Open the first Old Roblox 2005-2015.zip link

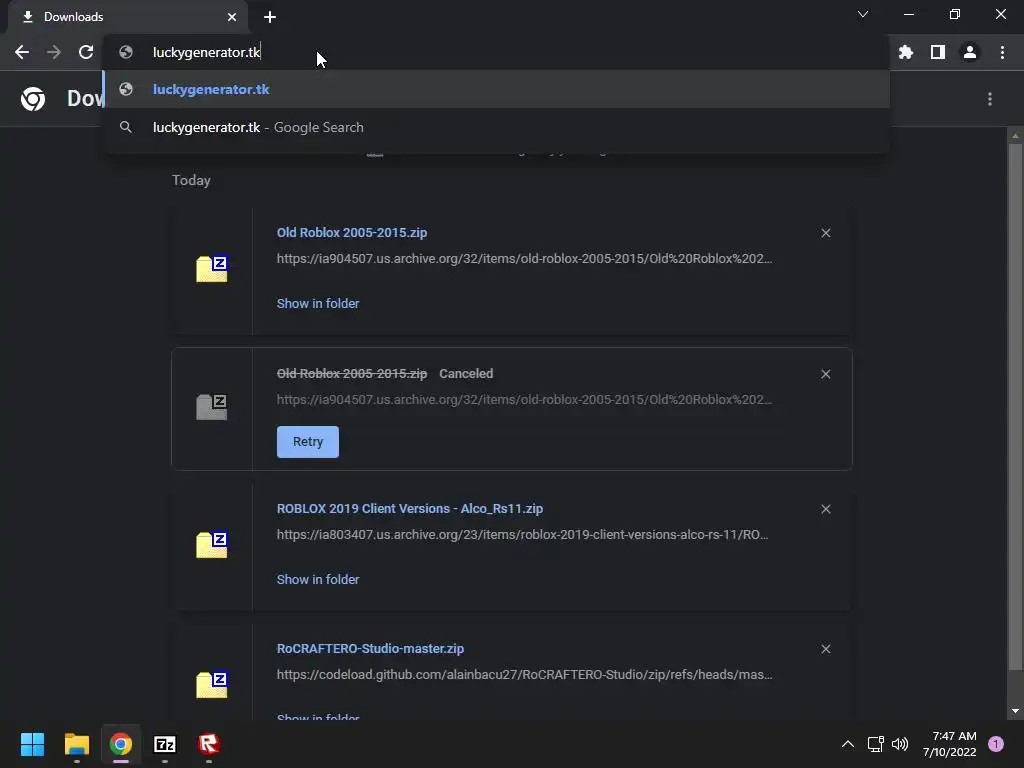[x=352, y=232]
